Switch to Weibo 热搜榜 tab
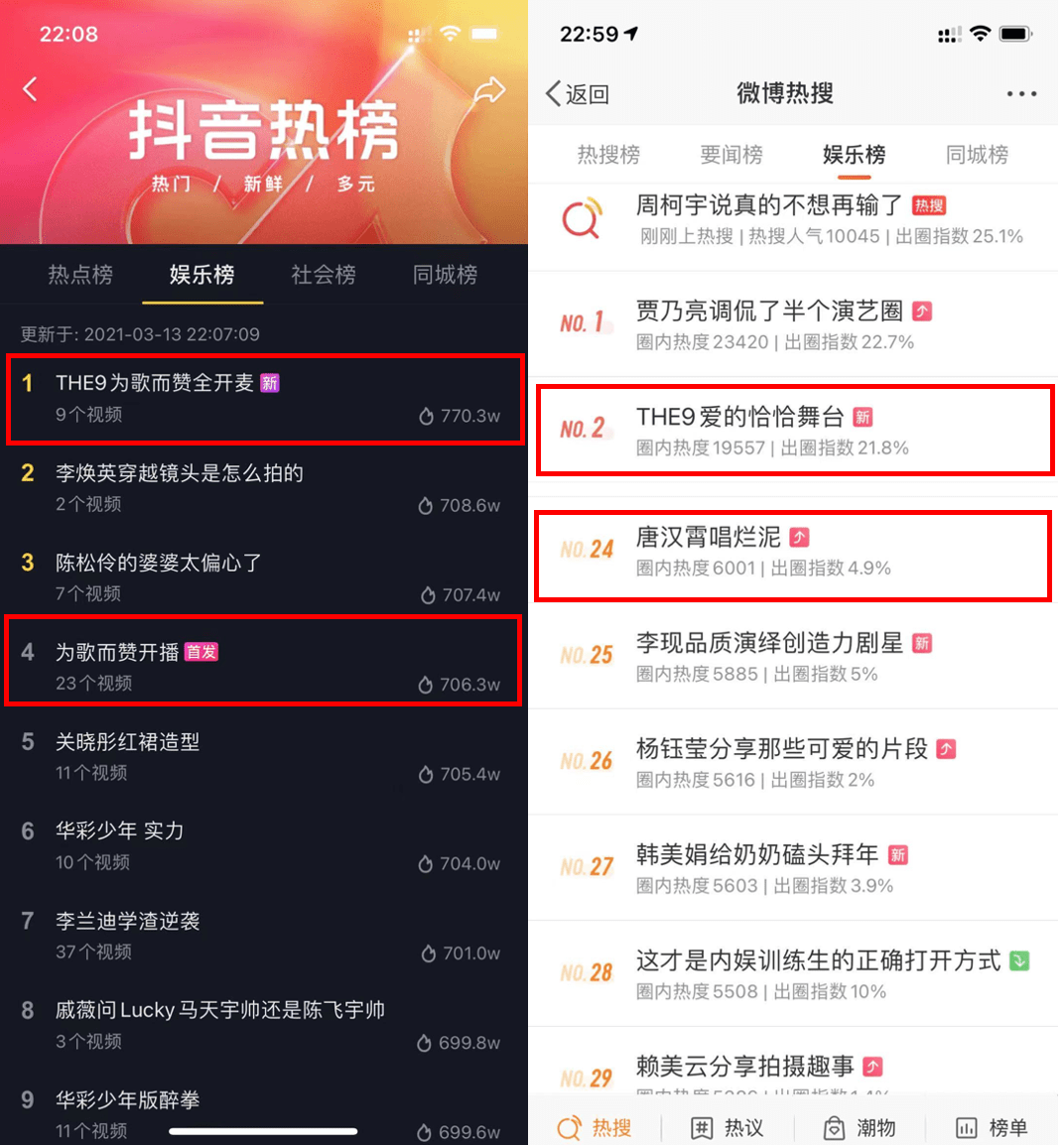The image size is (1064, 1145). click(608, 155)
